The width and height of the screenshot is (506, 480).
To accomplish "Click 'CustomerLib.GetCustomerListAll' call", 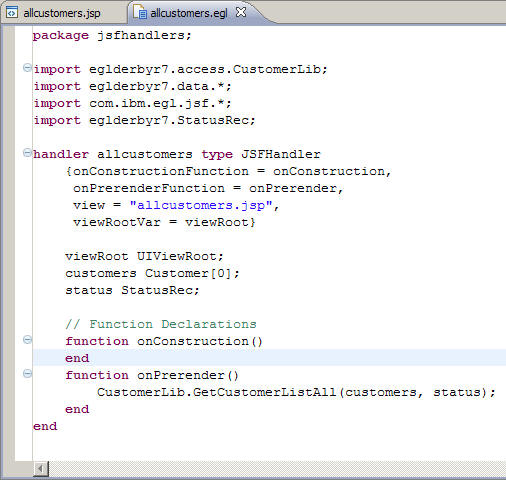I will coord(217,392).
